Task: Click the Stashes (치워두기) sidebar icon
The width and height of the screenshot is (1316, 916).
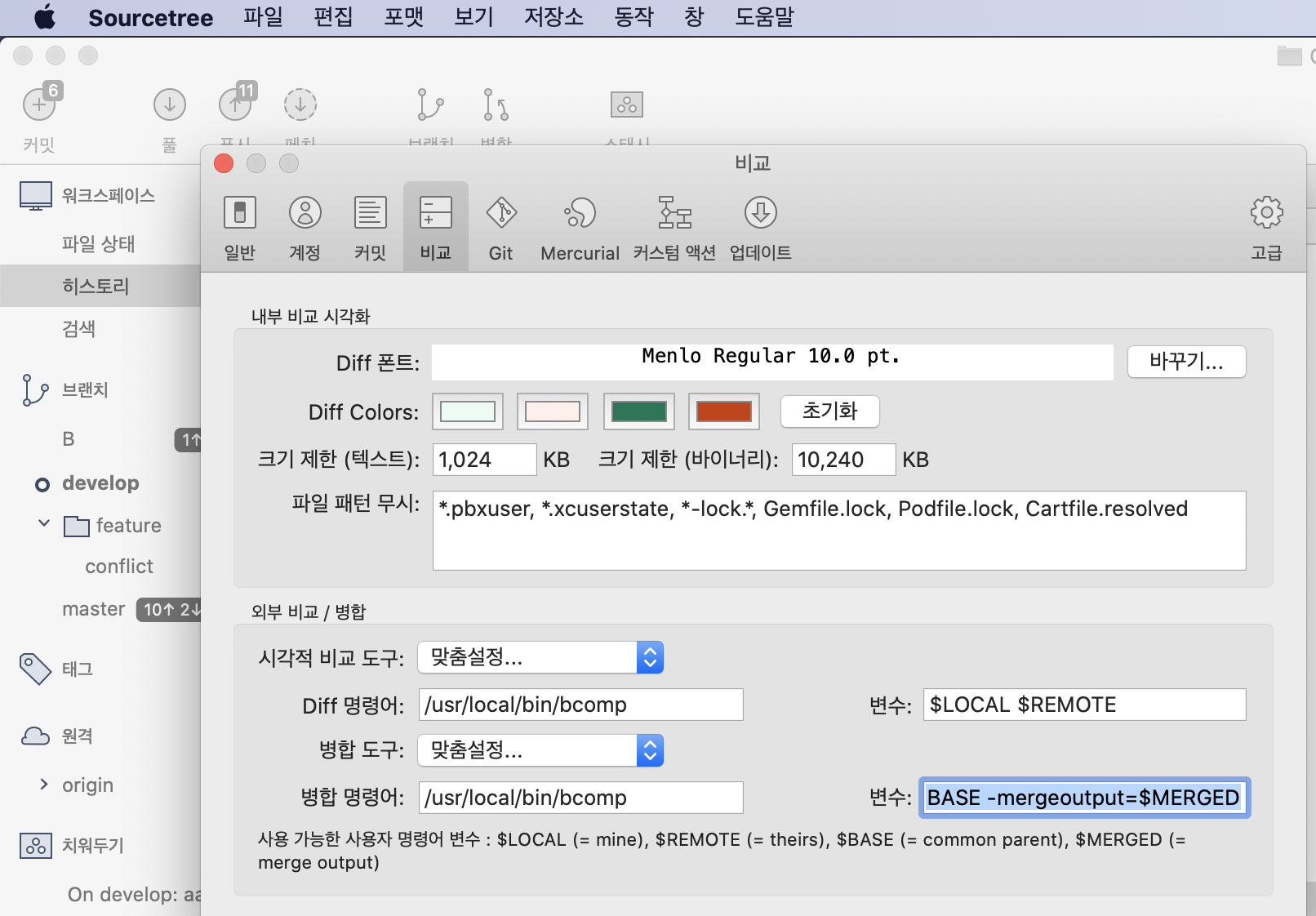Action: (35, 846)
